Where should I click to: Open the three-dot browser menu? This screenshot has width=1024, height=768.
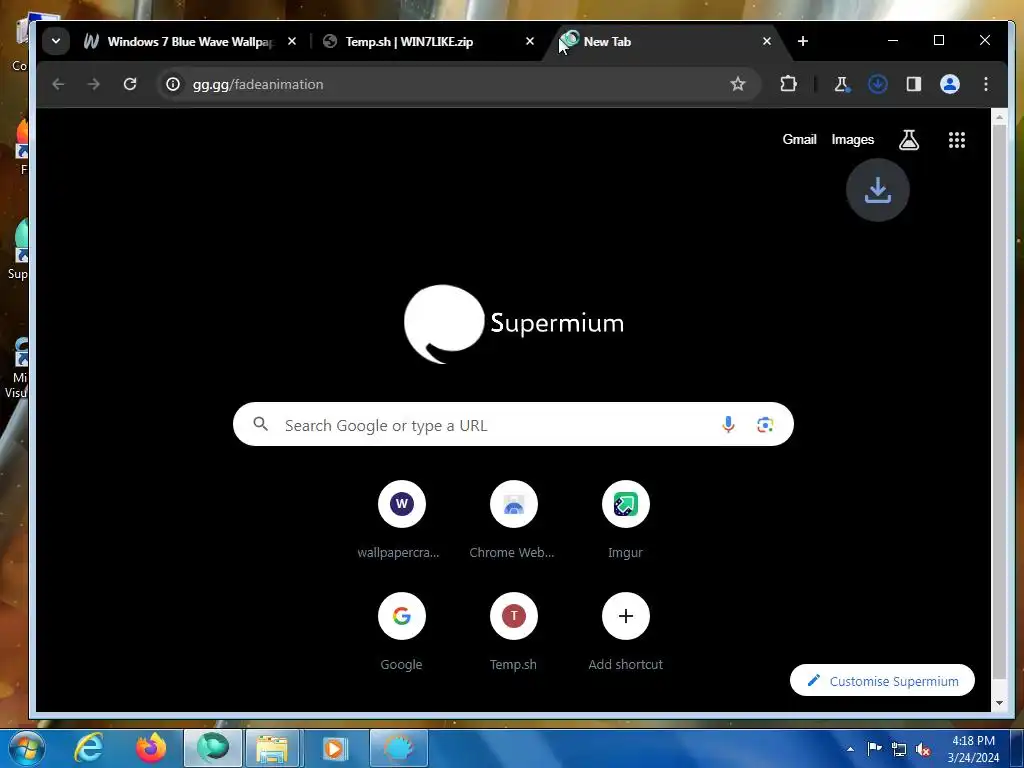(985, 84)
